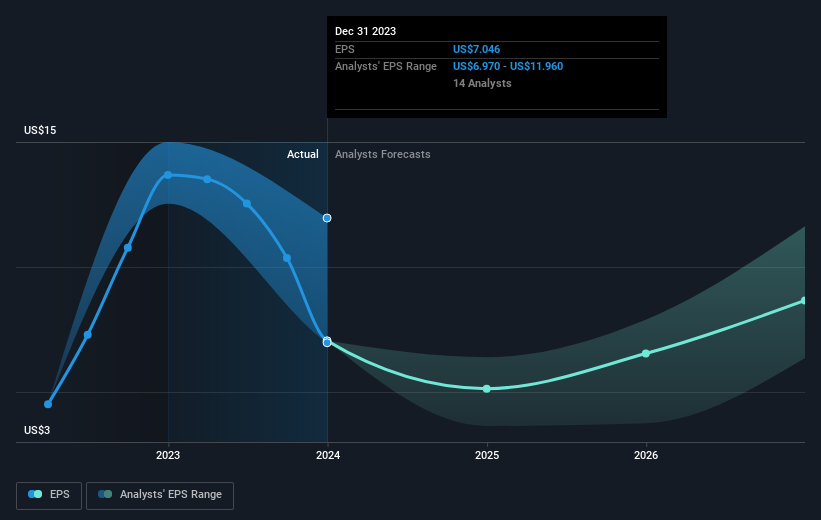Select the upper analyst range marker at 2024
The width and height of the screenshot is (821, 520).
click(x=327, y=218)
